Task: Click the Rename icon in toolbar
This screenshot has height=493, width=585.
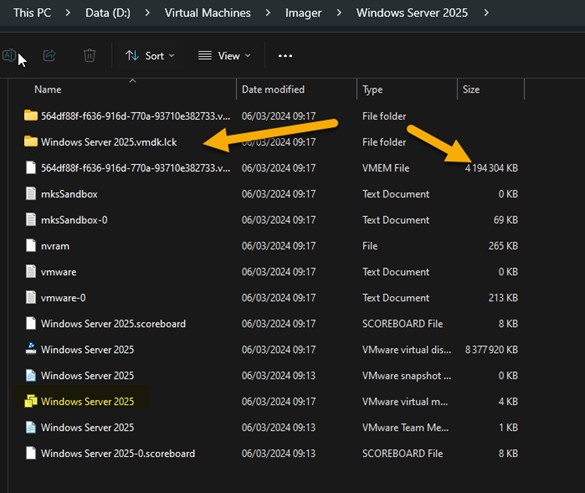Action: pos(9,56)
